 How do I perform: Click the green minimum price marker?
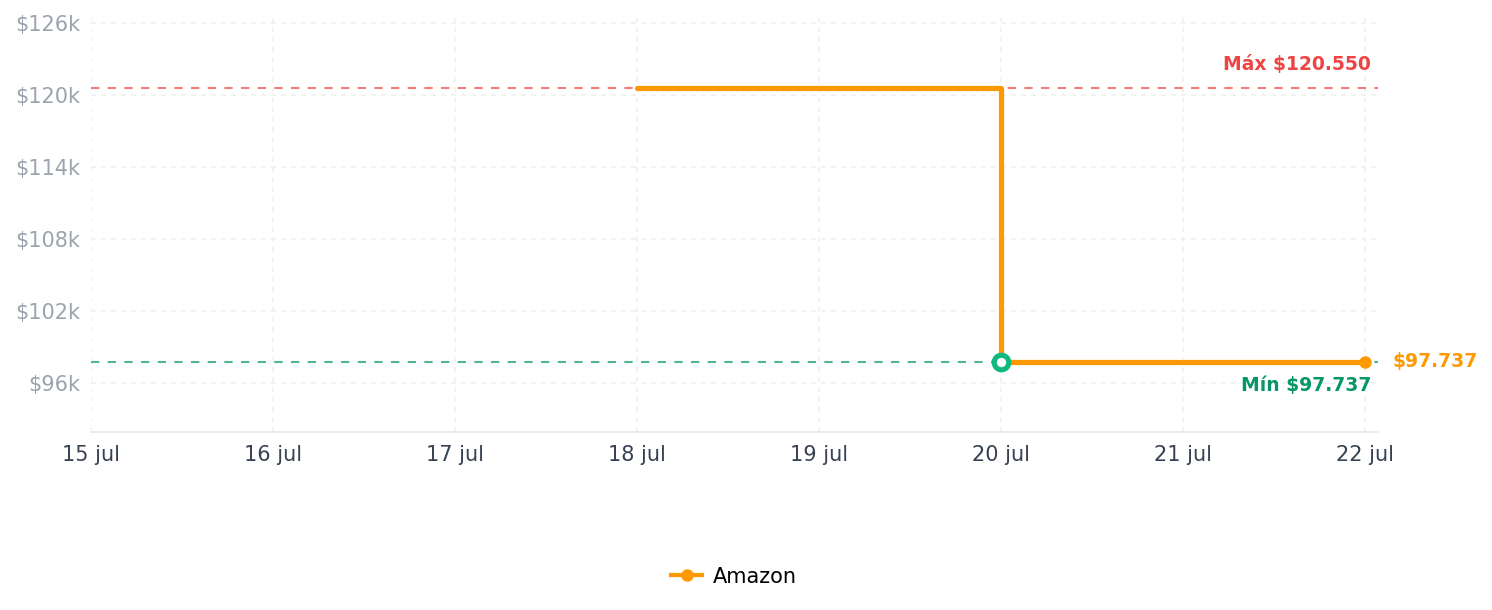[x=1001, y=362]
